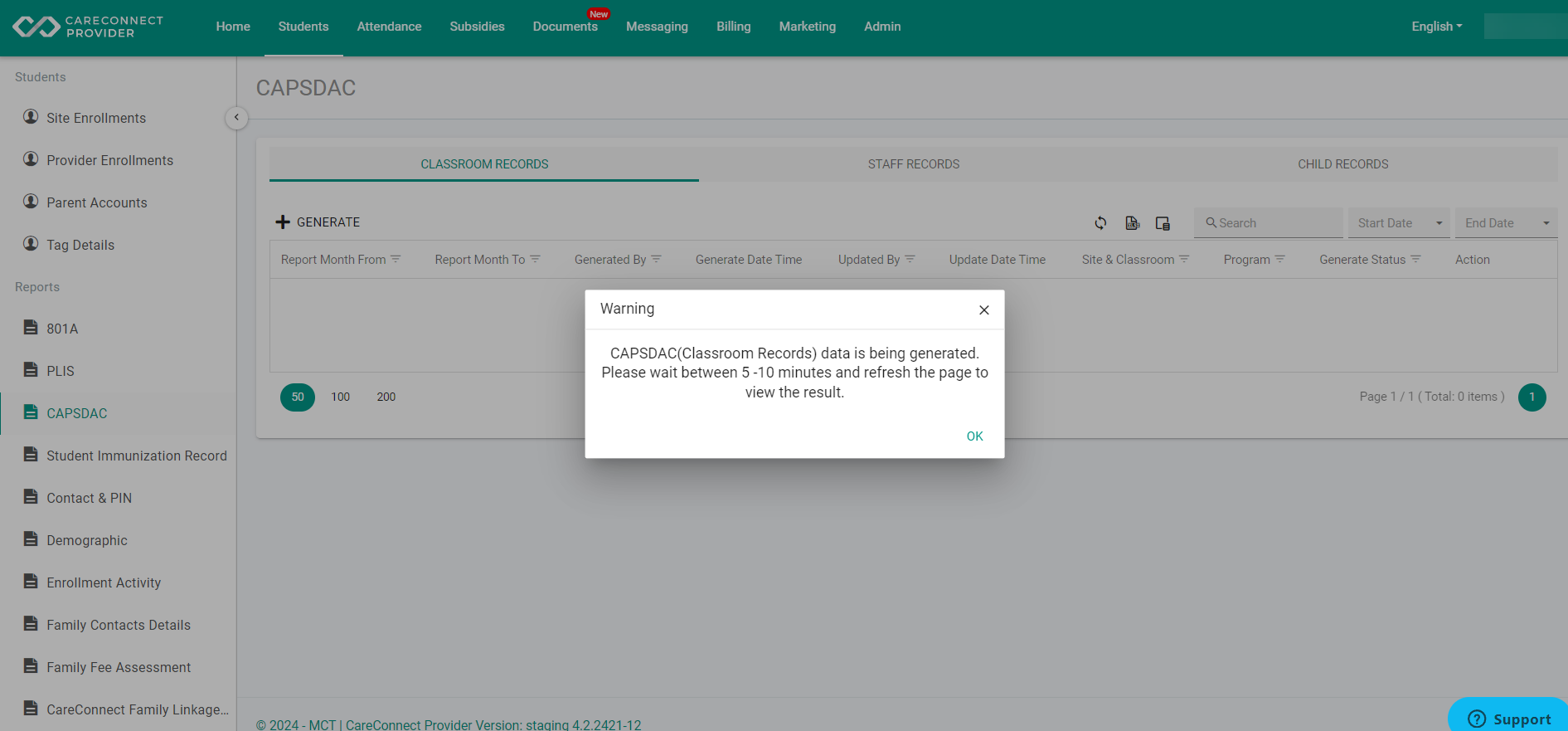Close the Warning dialog with the X
1568x731 pixels.
click(x=984, y=310)
